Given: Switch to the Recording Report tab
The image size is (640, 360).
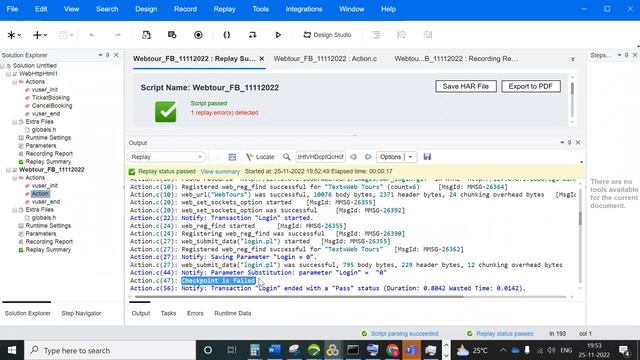Looking at the screenshot, I should 456,59.
